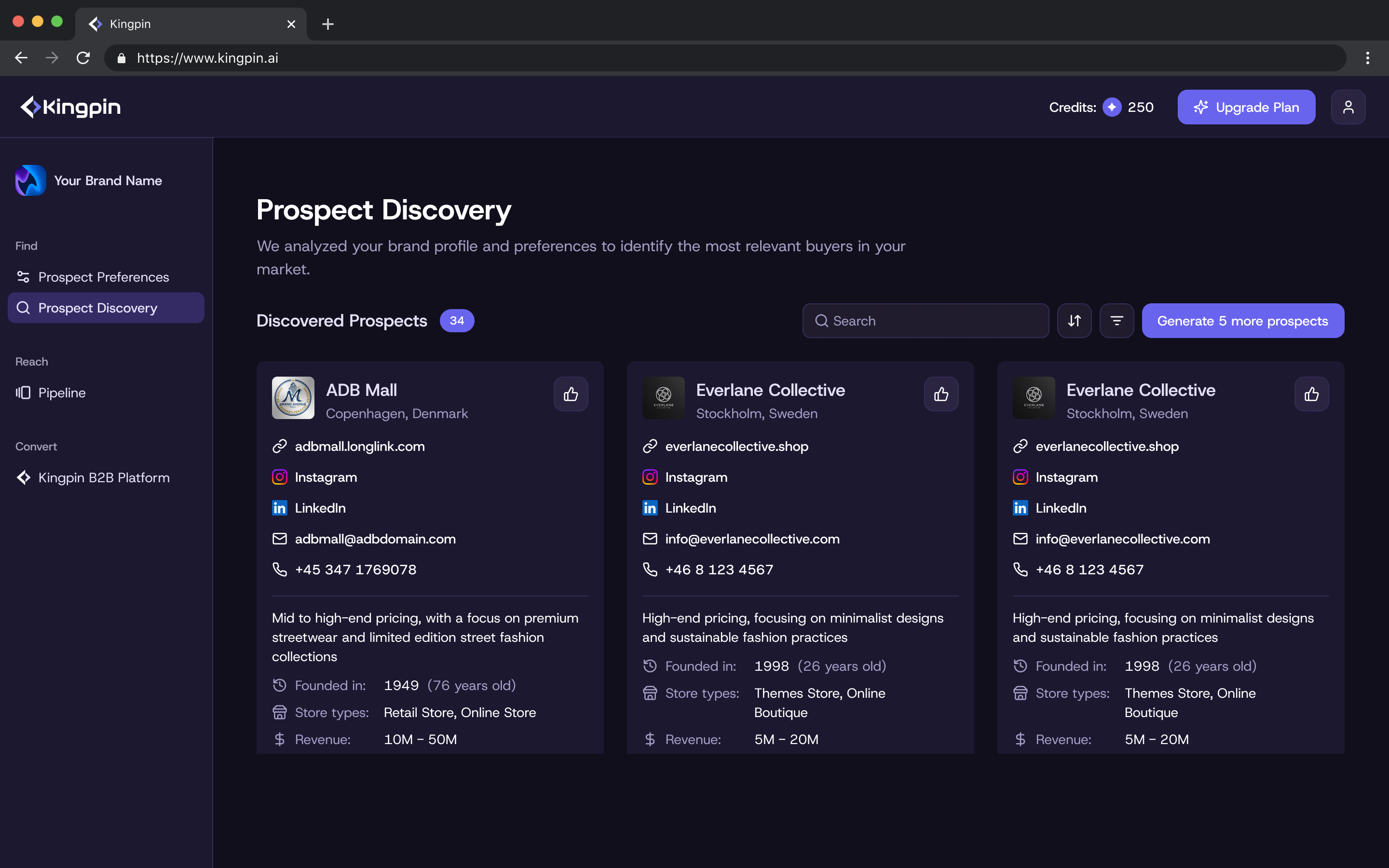The image size is (1389, 868).
Task: Click ADB Mall envelope email icon
Action: point(280,539)
